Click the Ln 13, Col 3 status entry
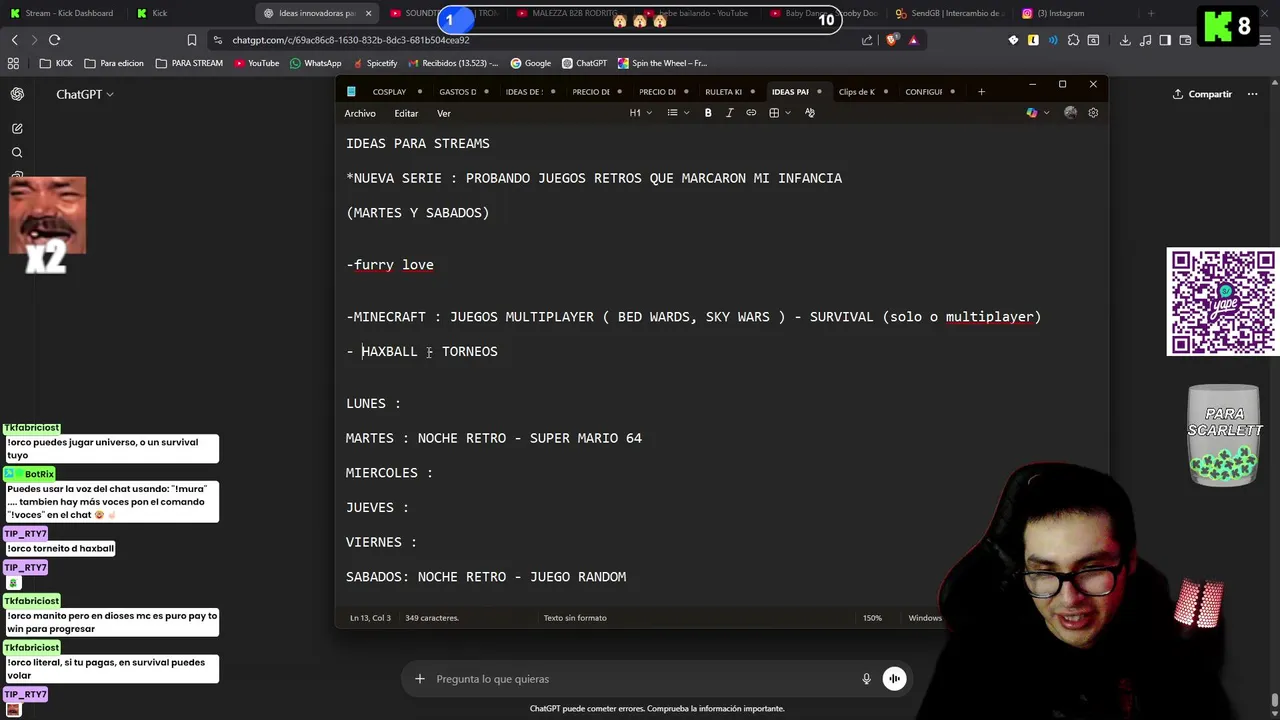This screenshot has height=720, width=1280. [370, 618]
